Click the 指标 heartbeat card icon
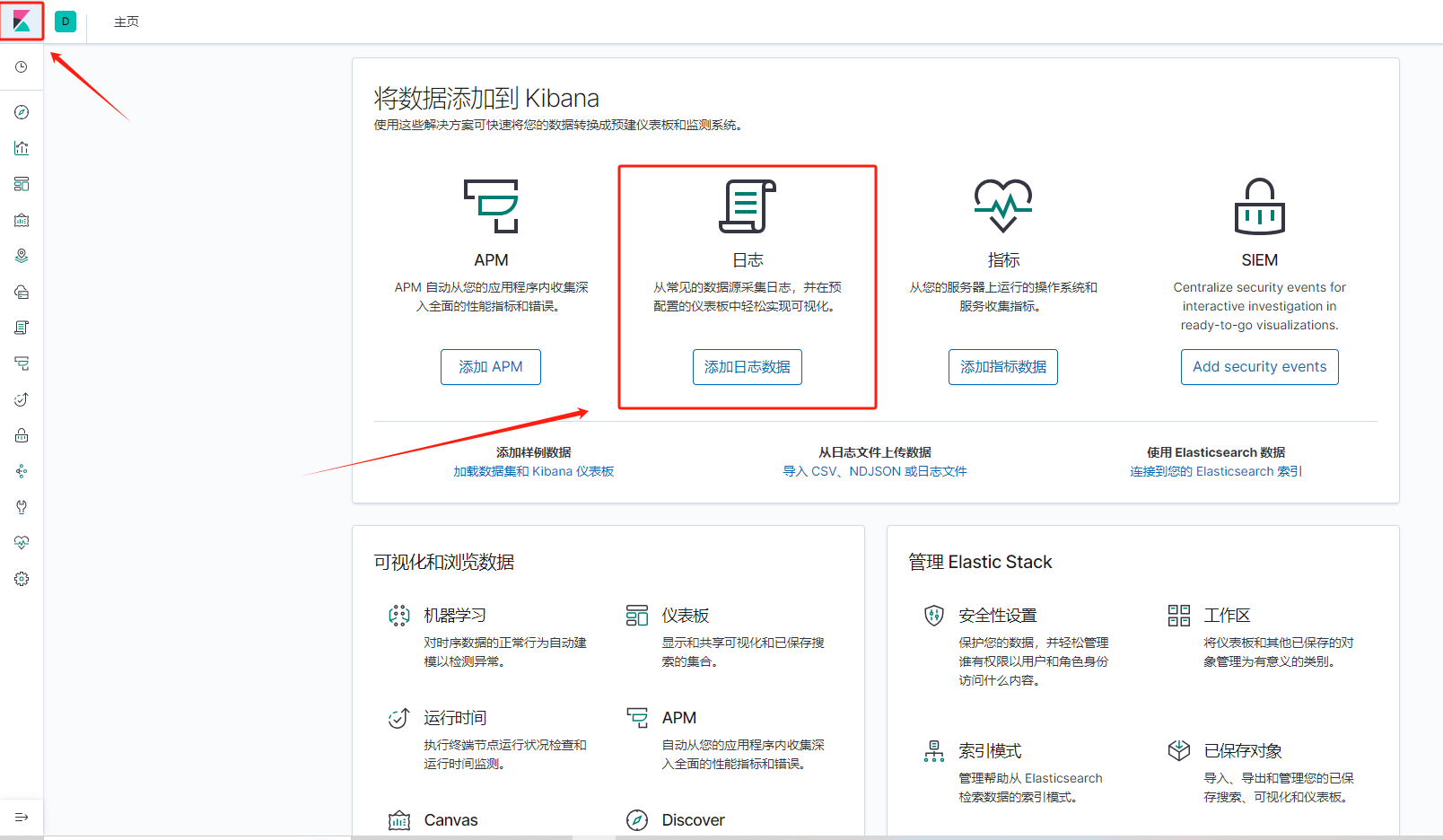 (1003, 206)
